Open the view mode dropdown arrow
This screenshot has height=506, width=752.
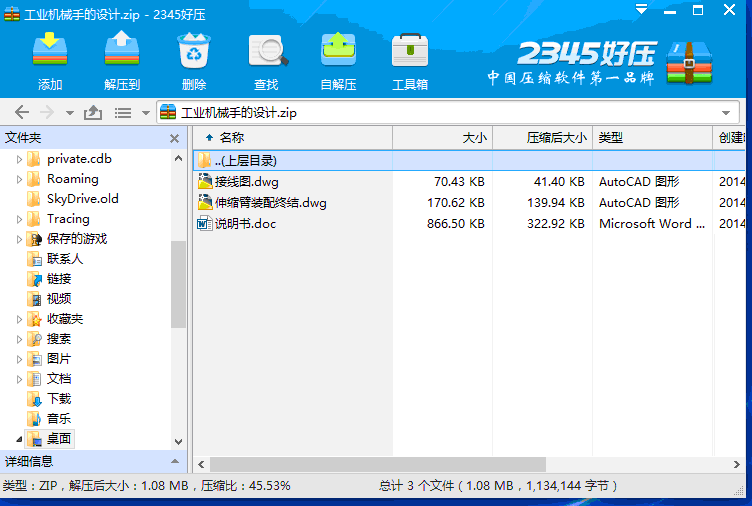[146, 114]
